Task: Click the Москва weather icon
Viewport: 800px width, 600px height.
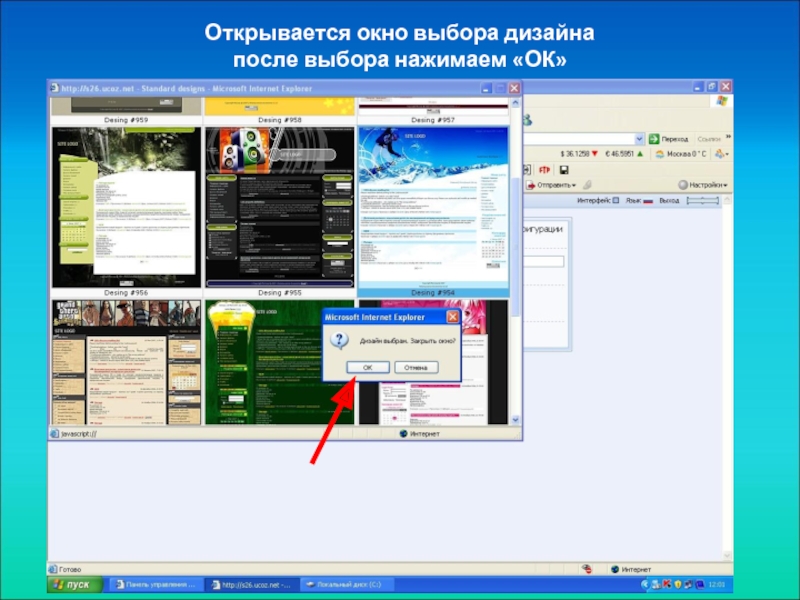Action: 660,154
